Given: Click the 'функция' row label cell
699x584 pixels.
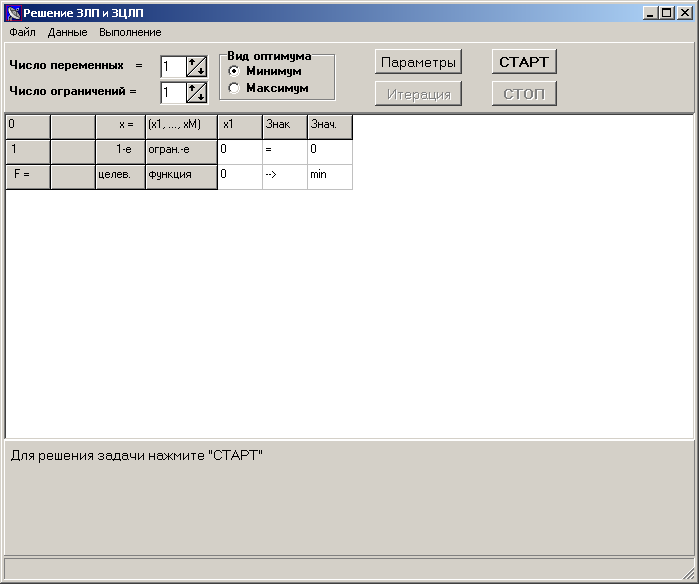Looking at the screenshot, I should point(181,177).
